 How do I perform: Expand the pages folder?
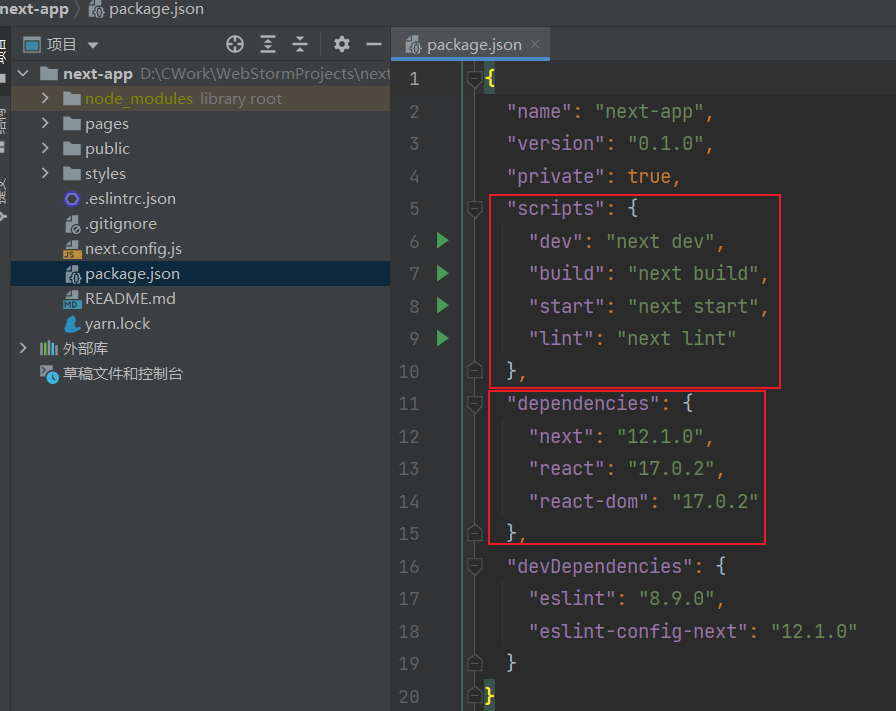click(x=45, y=123)
